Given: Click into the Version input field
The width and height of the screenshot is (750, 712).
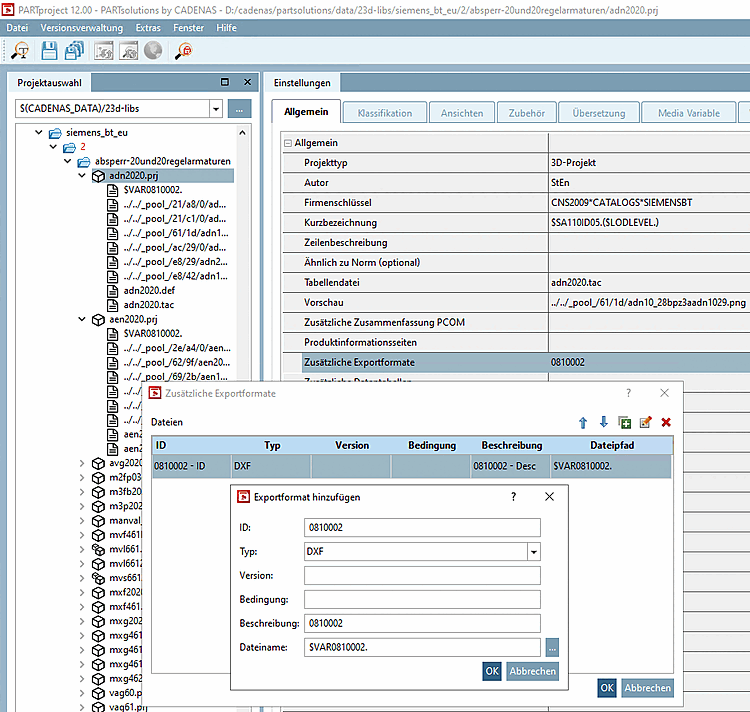Looking at the screenshot, I should pyautogui.click(x=422, y=575).
